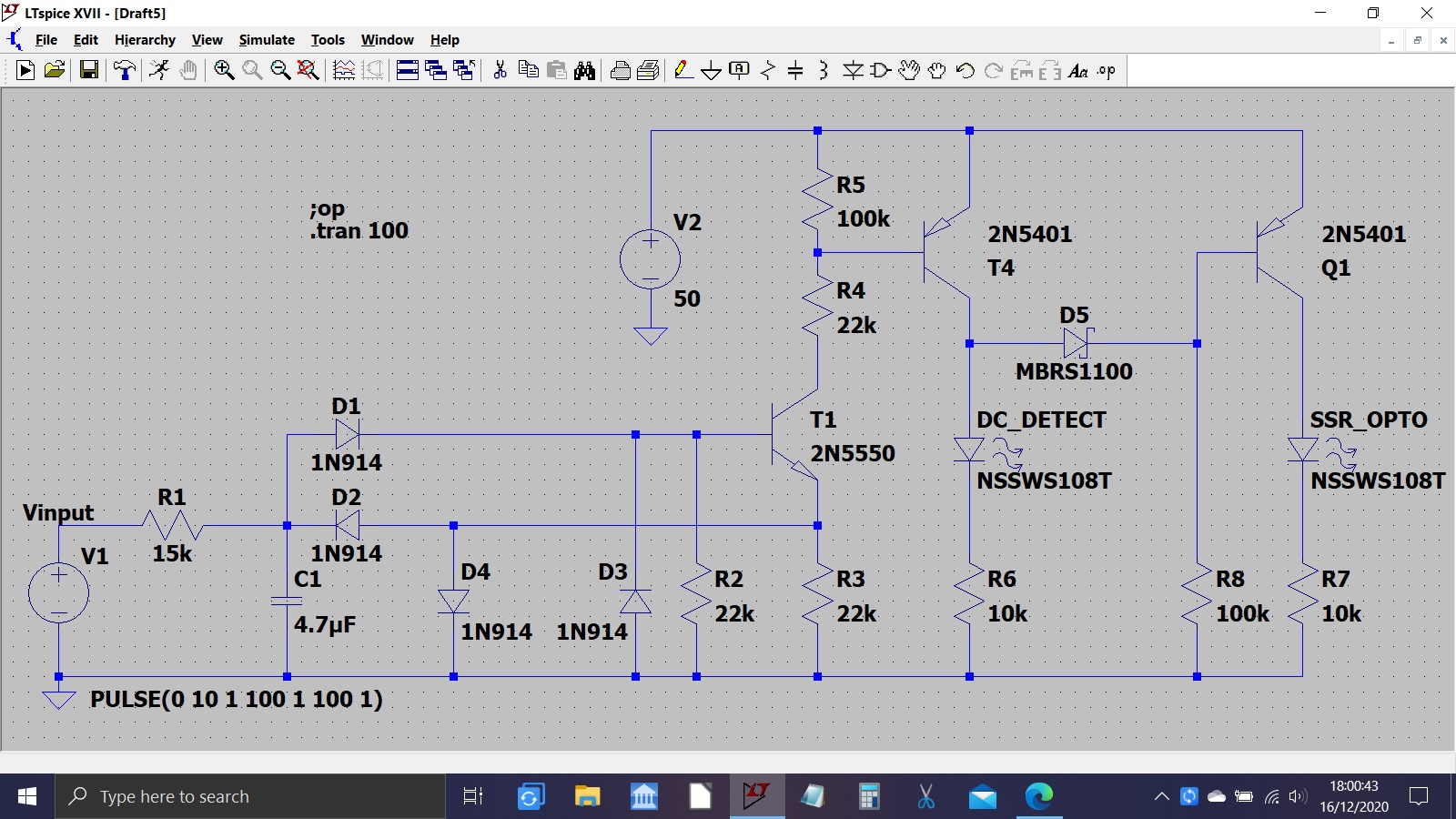Screen dimensions: 1456x819
Task: Open the Tools menu
Action: click(328, 40)
